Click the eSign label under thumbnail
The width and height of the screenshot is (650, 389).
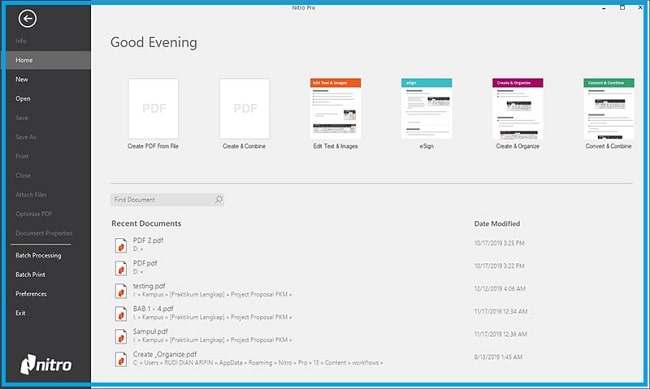point(427,146)
